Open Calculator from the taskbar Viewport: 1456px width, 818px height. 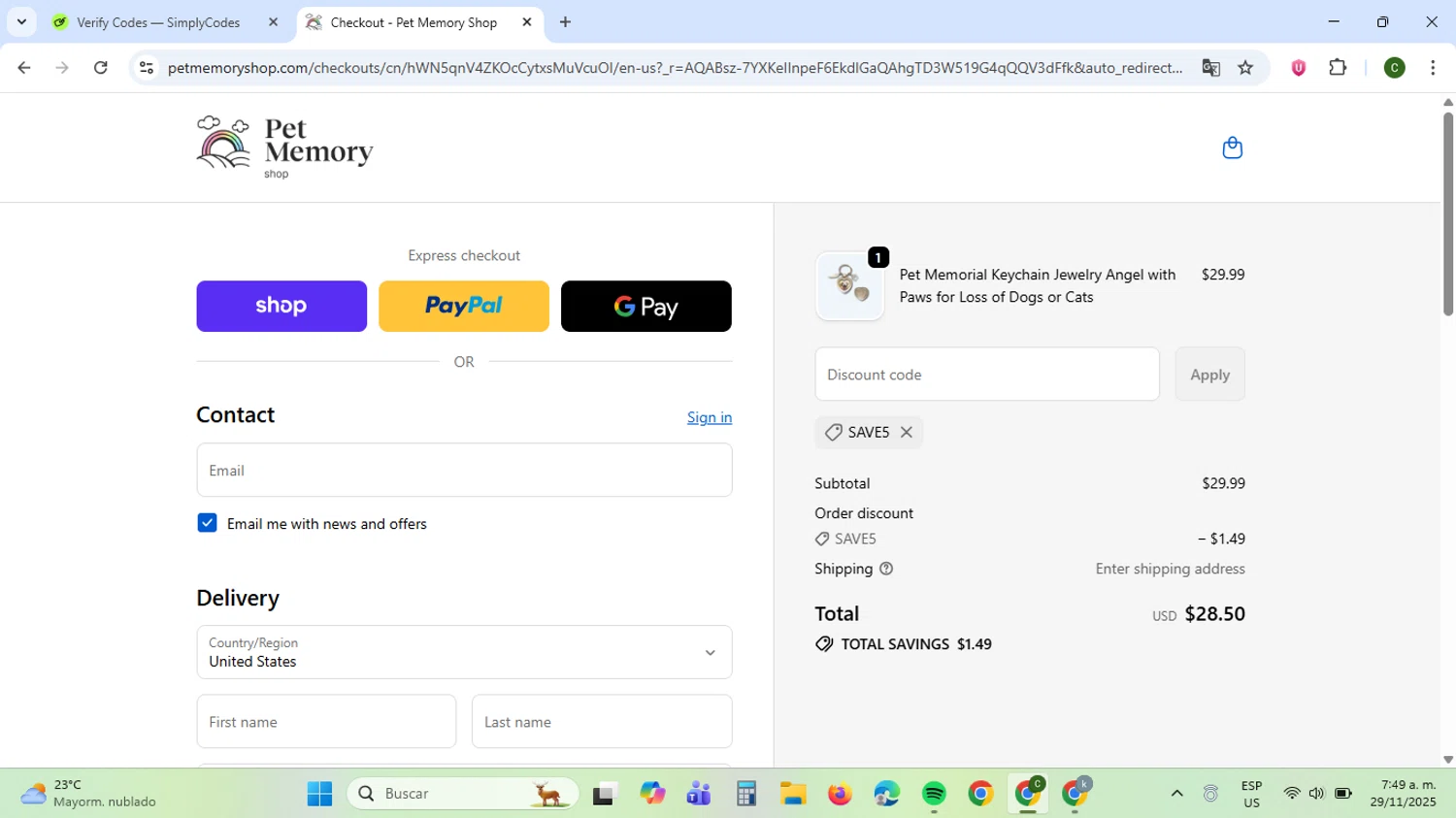(745, 794)
